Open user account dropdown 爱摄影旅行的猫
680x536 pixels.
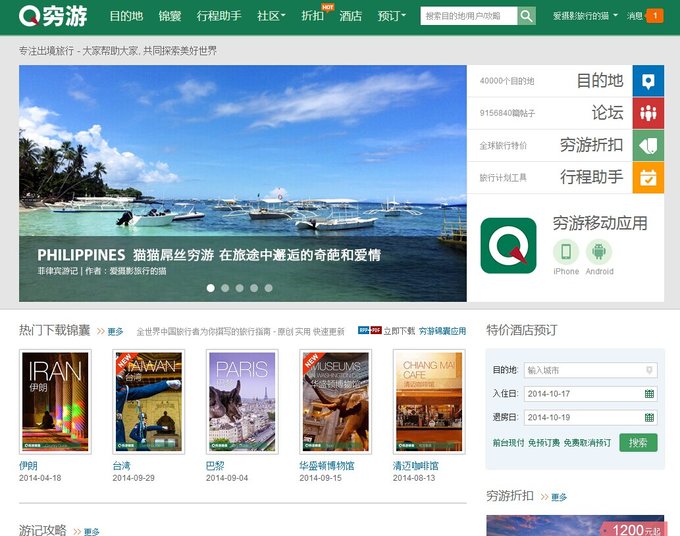[585, 16]
